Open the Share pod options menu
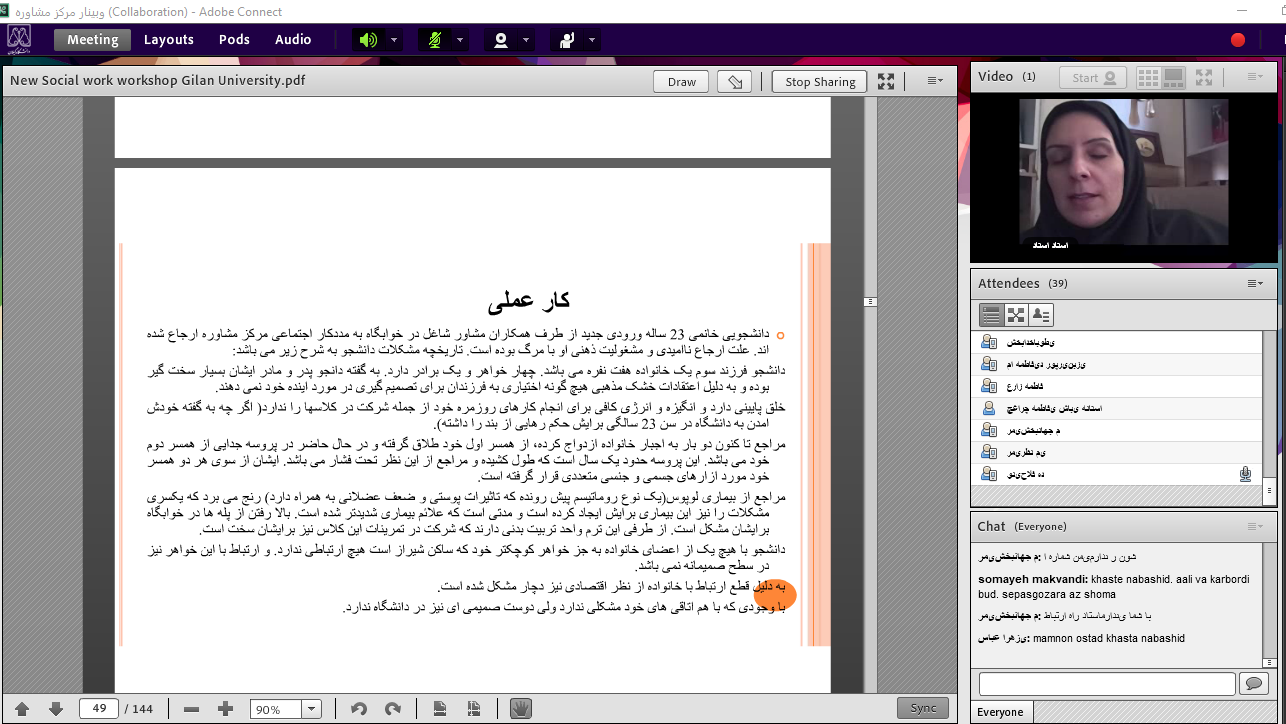Viewport: 1286px width, 724px height. click(x=935, y=82)
